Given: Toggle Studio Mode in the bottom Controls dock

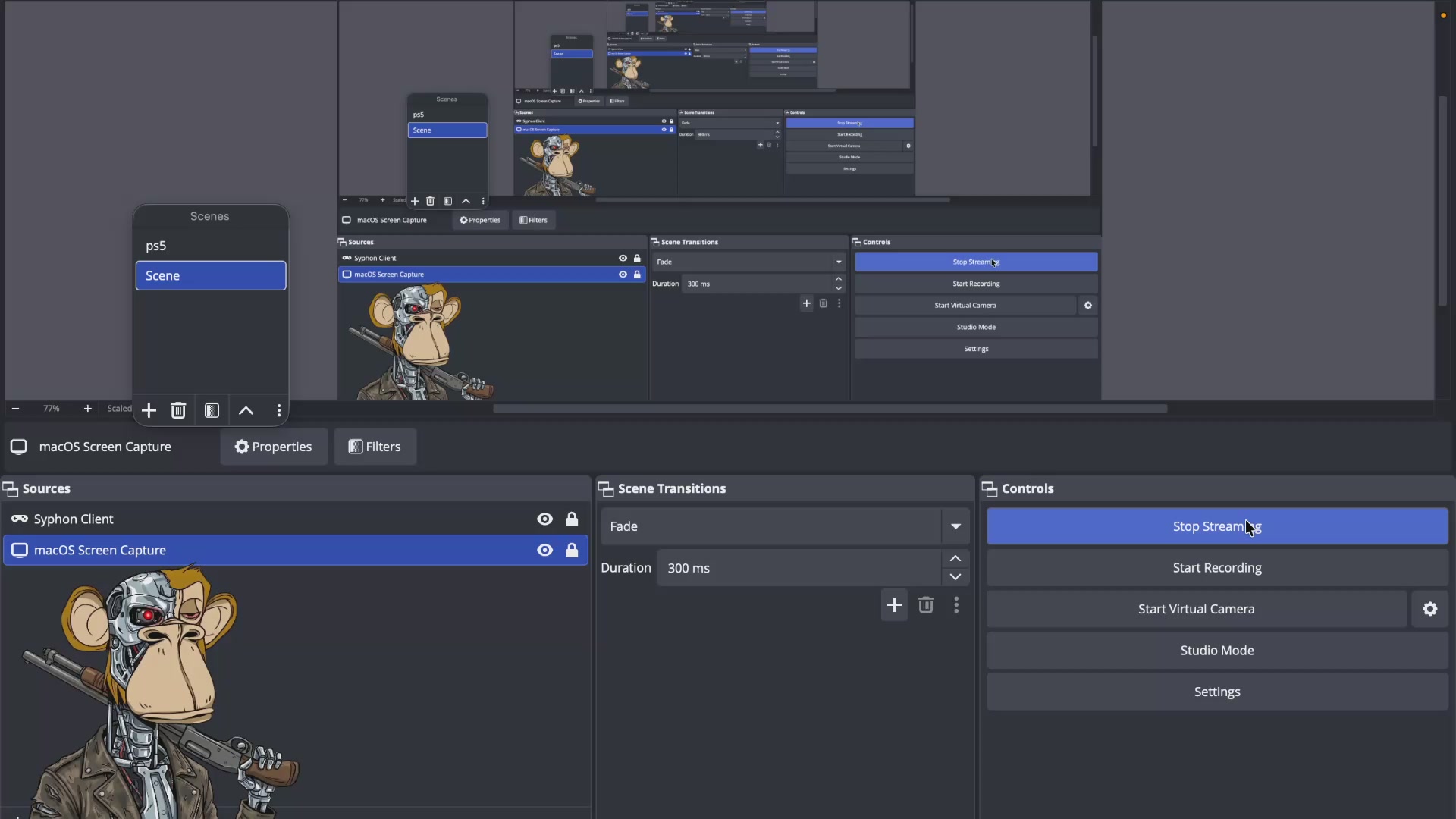Looking at the screenshot, I should click(x=1217, y=651).
